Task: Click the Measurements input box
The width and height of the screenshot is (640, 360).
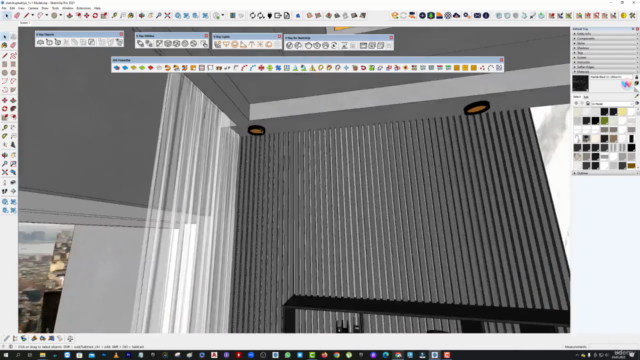Action: click(x=612, y=347)
